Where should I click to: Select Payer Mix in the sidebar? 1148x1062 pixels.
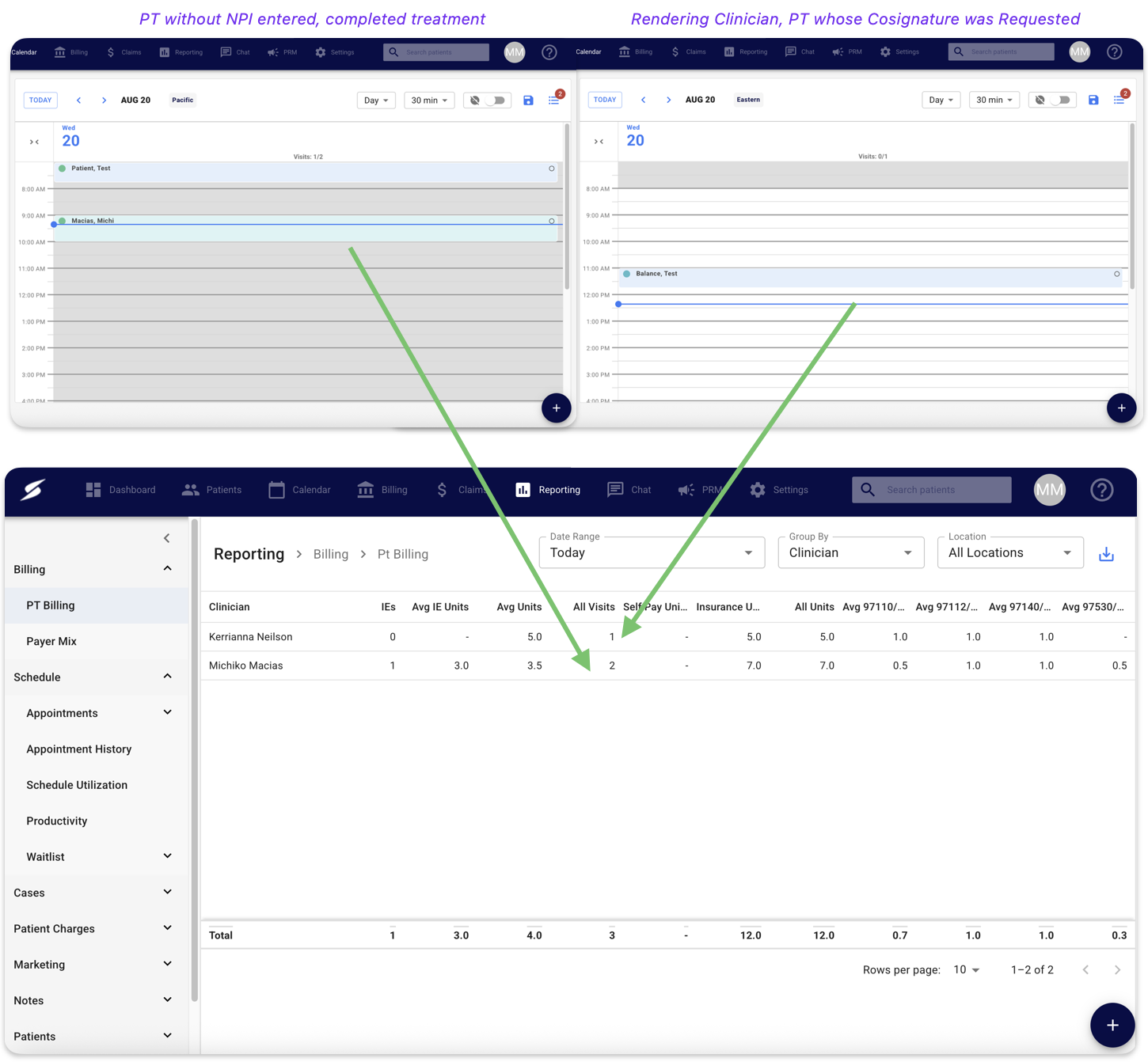click(x=51, y=641)
